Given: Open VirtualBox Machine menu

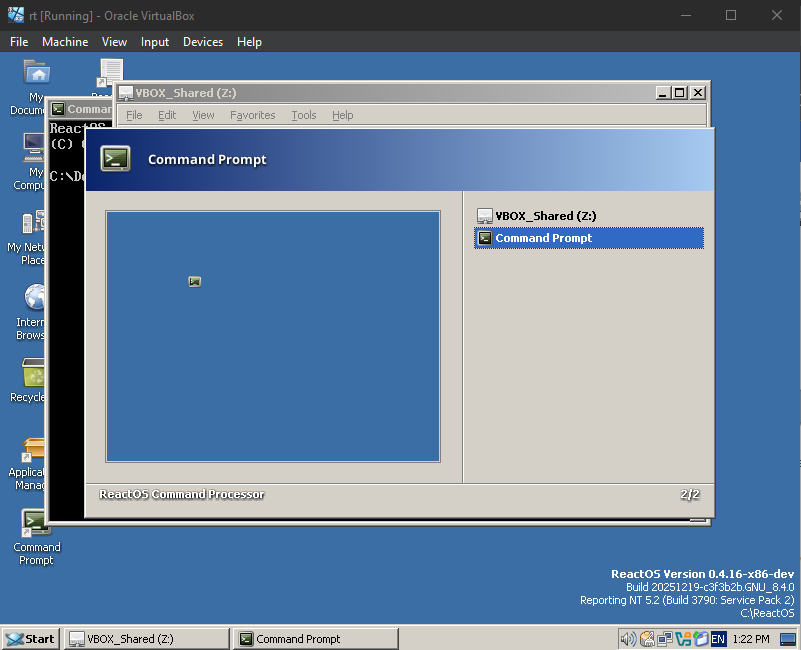Looking at the screenshot, I should click(65, 42).
